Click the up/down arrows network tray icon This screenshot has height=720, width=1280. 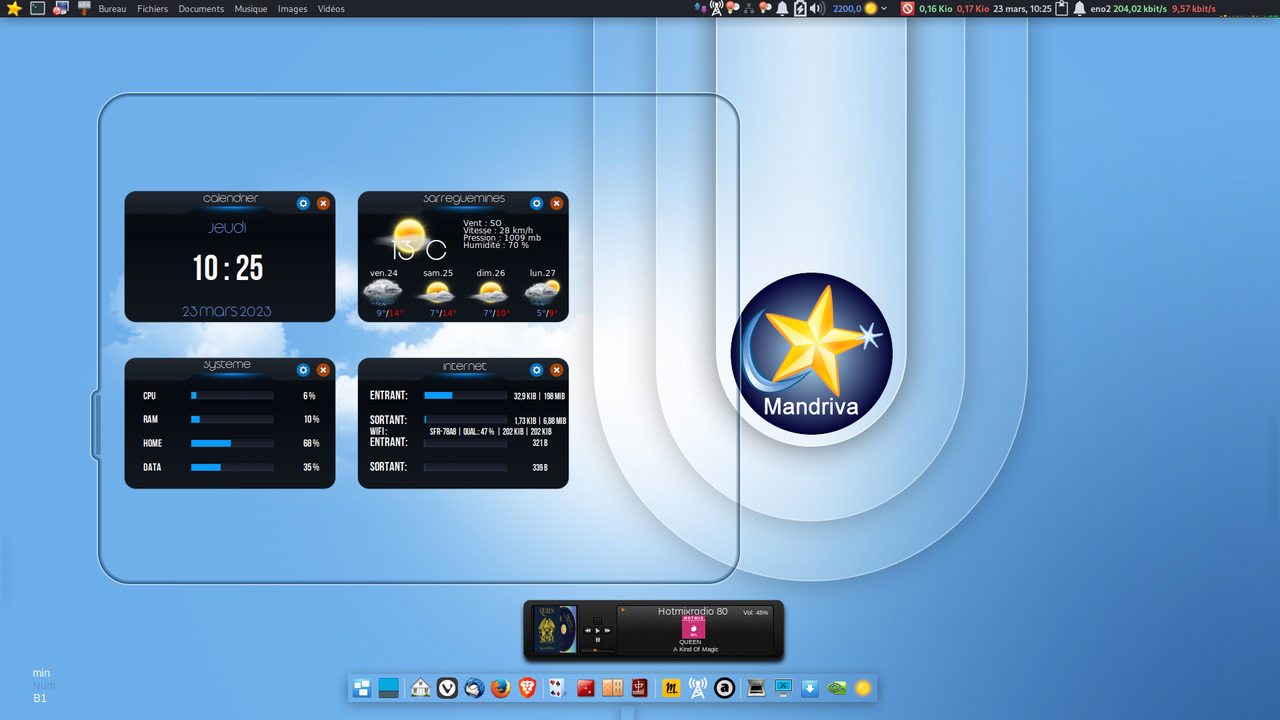click(700, 8)
